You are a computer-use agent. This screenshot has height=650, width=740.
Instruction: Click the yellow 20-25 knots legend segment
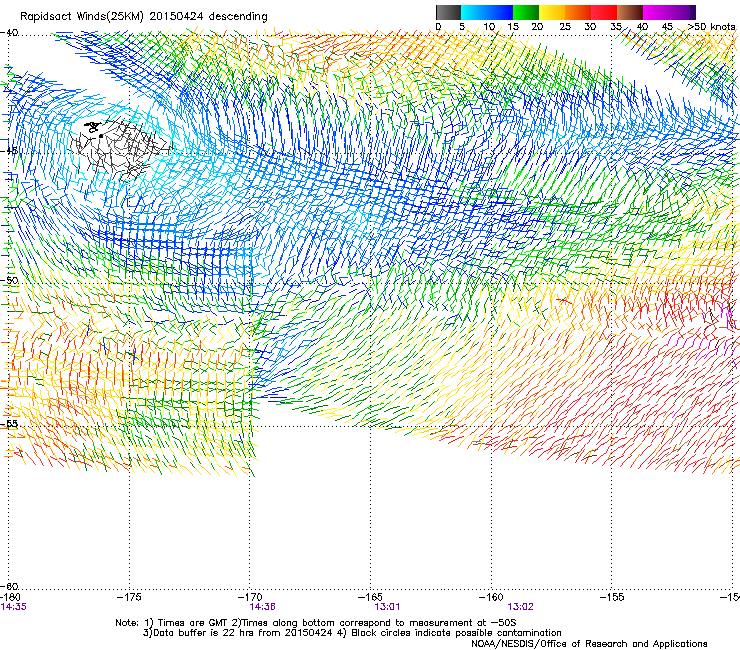click(x=552, y=12)
